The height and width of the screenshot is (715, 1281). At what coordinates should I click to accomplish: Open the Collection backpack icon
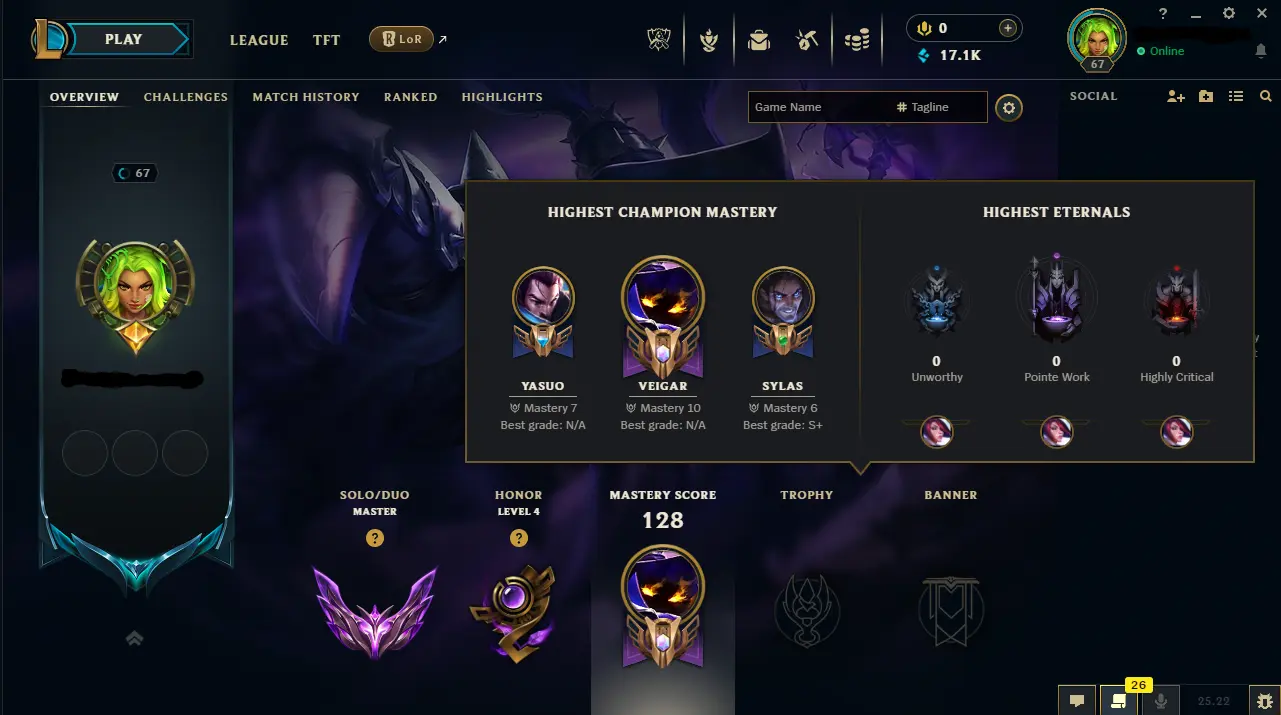tap(759, 40)
